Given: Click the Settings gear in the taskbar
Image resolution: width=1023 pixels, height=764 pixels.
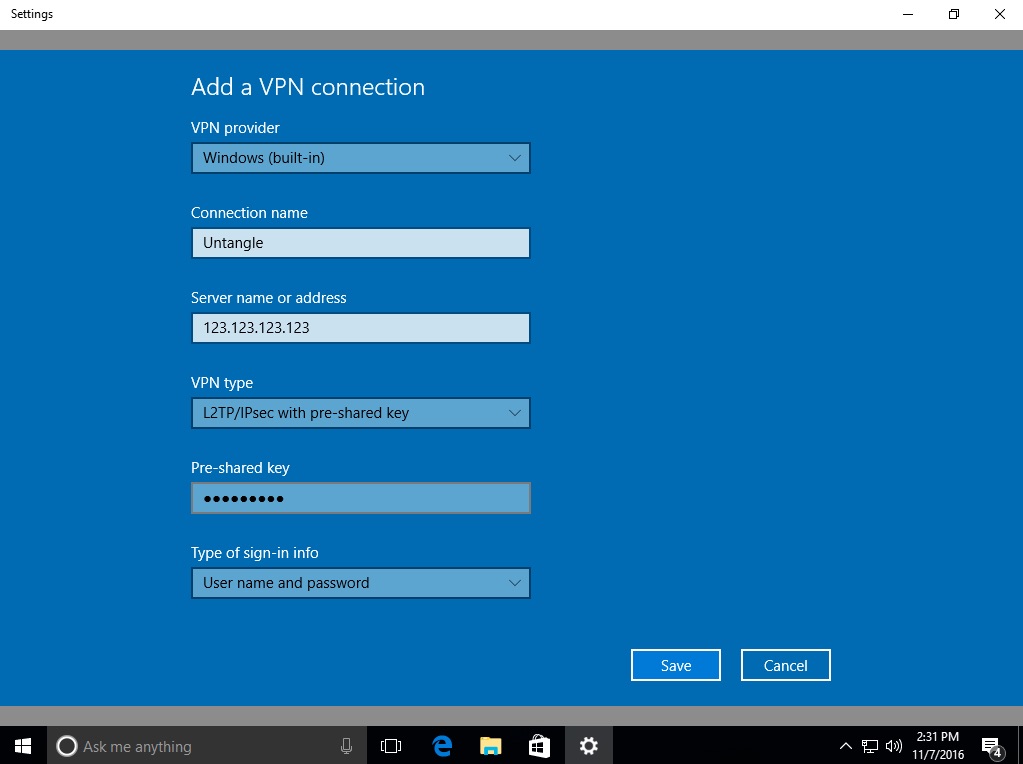Looking at the screenshot, I should 588,746.
